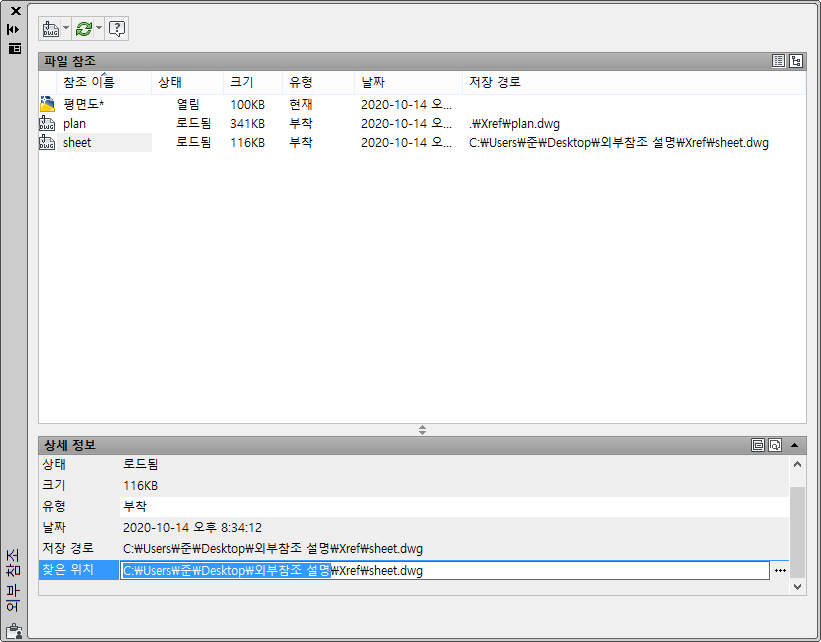Click the Refresh references icon
Screen dimensions: 821x642
(83, 28)
